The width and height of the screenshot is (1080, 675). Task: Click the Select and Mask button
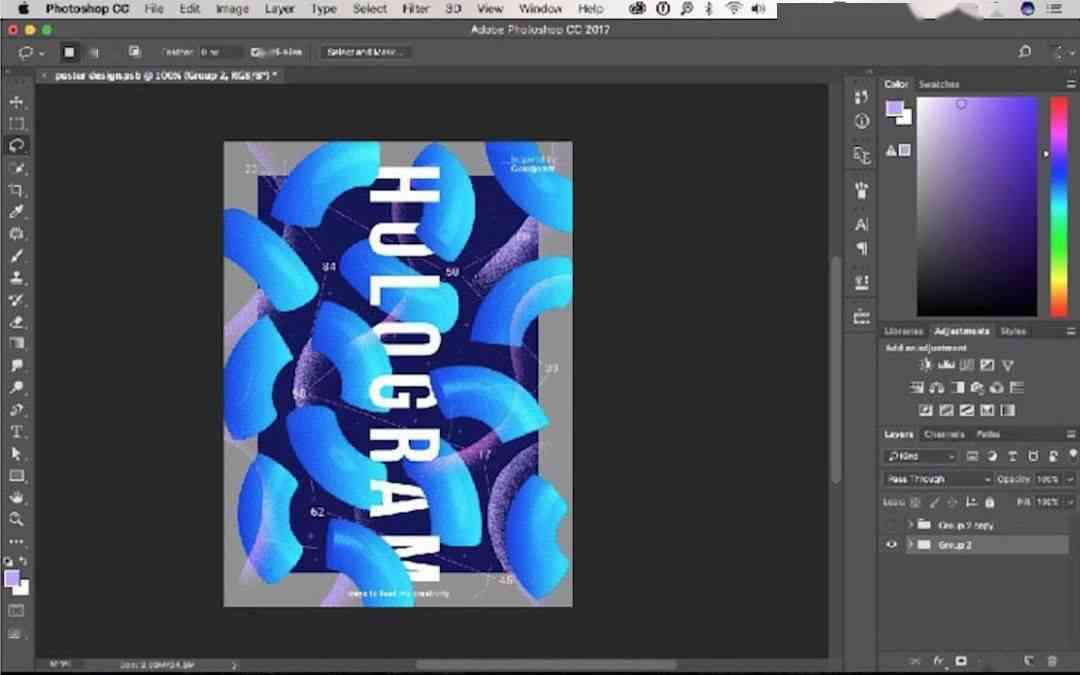(363, 52)
